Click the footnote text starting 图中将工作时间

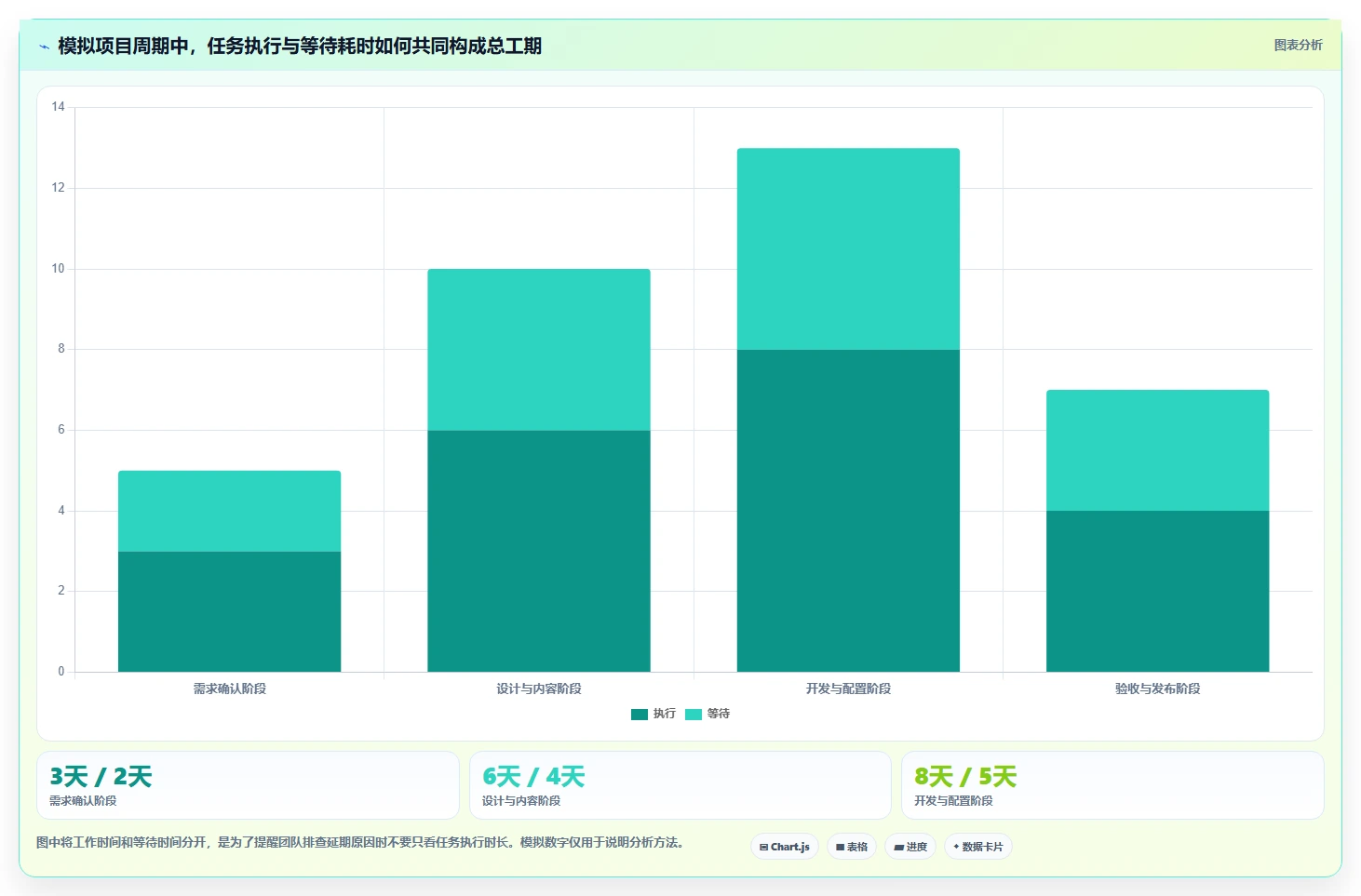[361, 843]
